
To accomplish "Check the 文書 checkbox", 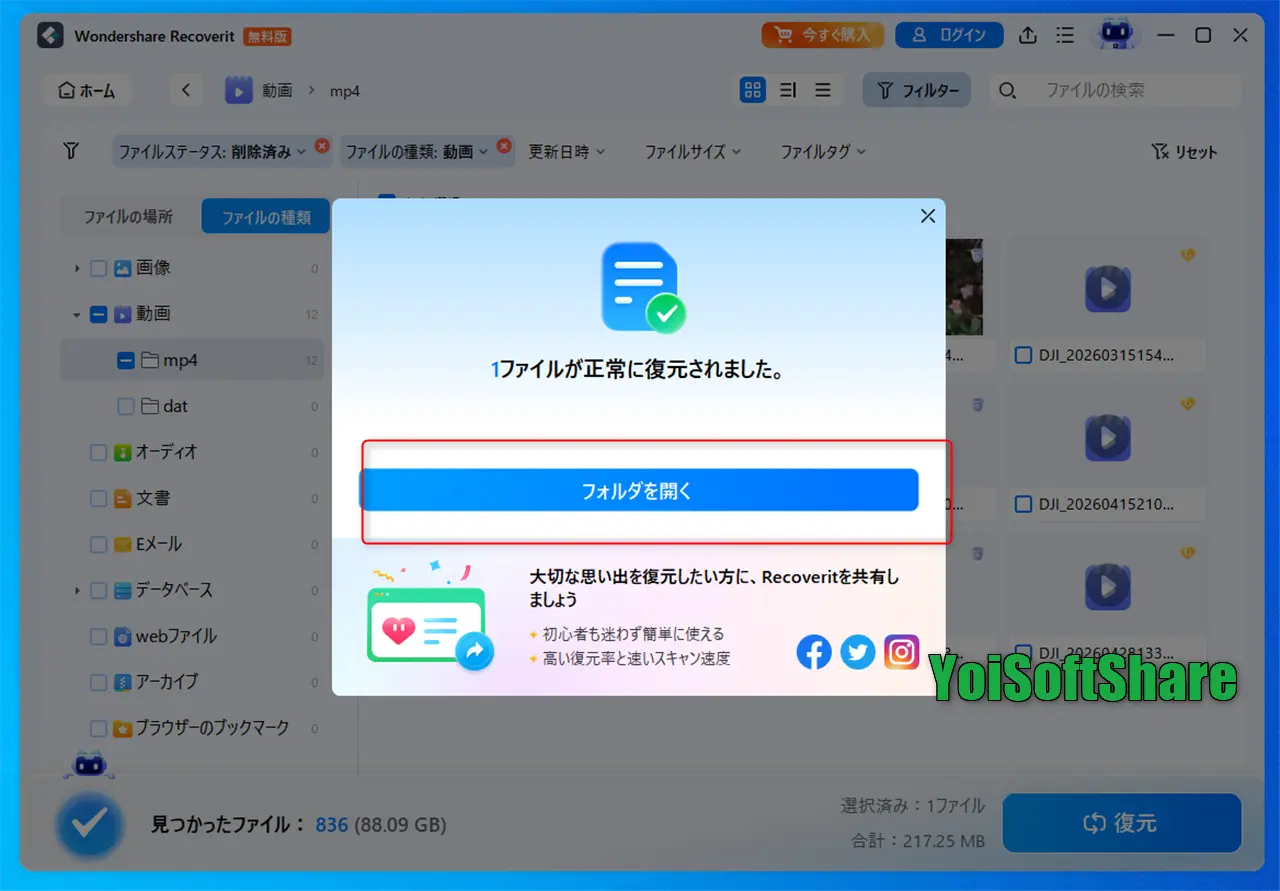I will (98, 498).
